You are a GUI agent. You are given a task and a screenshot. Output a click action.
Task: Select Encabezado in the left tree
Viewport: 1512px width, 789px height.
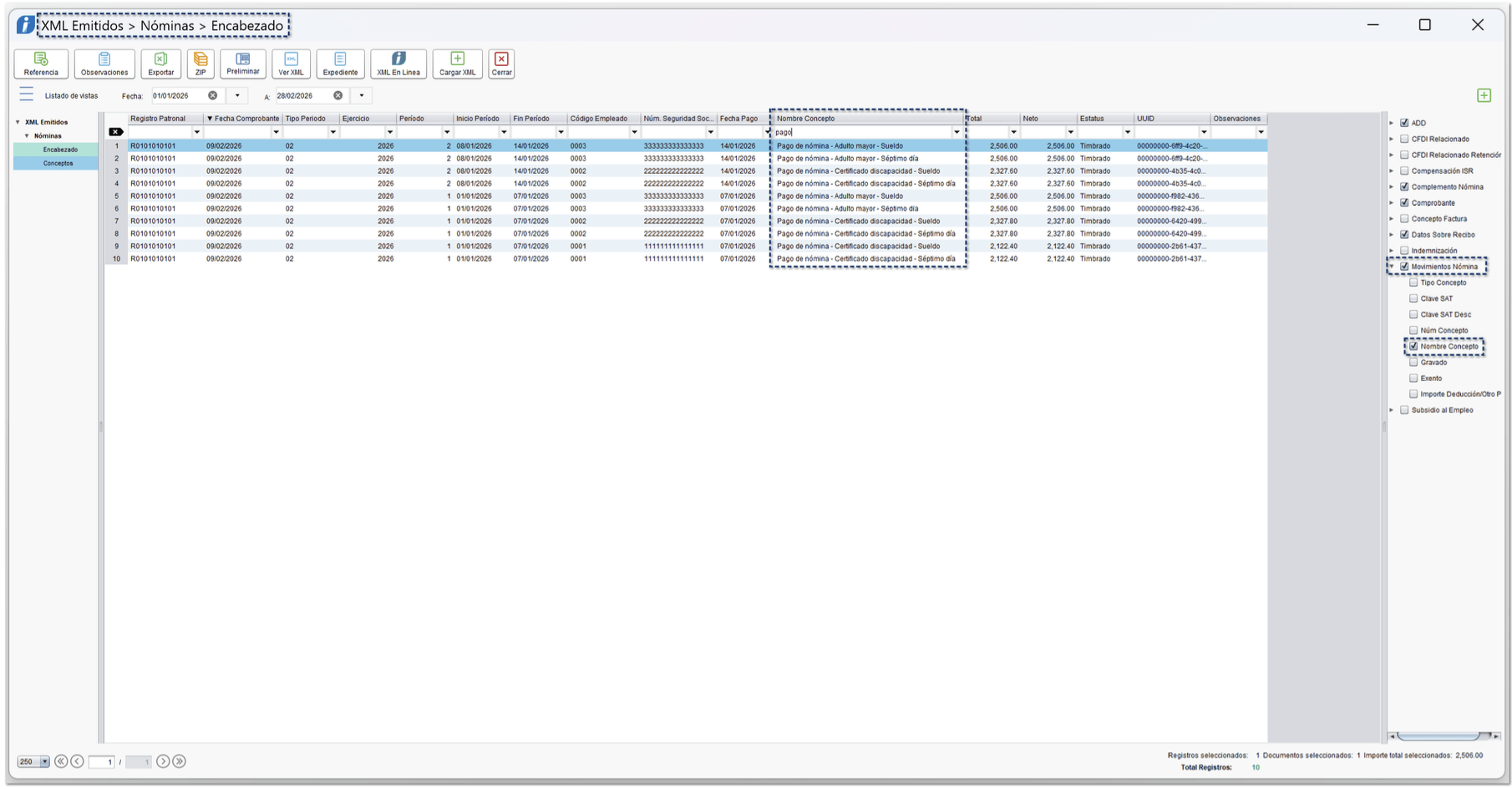pos(59,150)
